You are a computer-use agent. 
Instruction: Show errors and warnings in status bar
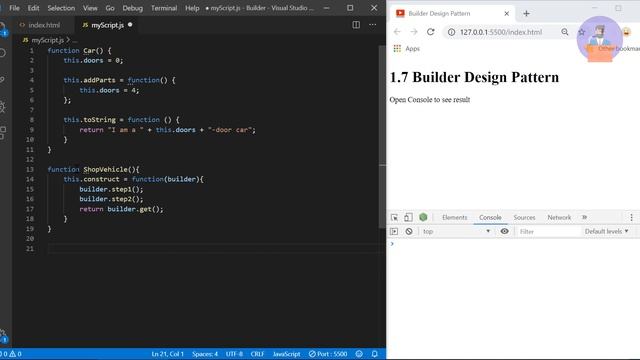coord(11,354)
